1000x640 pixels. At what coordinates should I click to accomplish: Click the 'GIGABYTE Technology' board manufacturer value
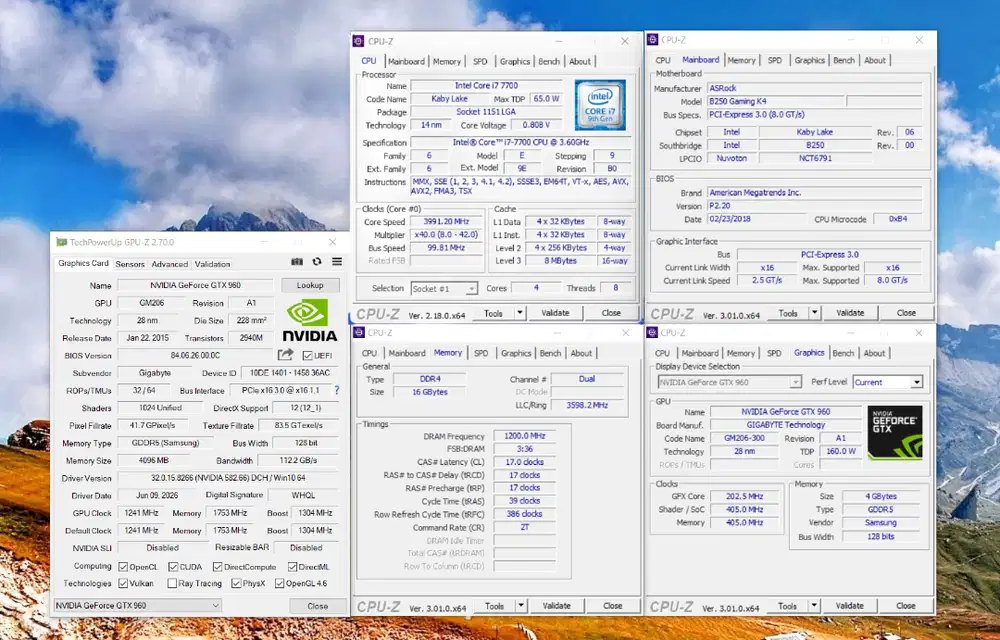coord(785,425)
